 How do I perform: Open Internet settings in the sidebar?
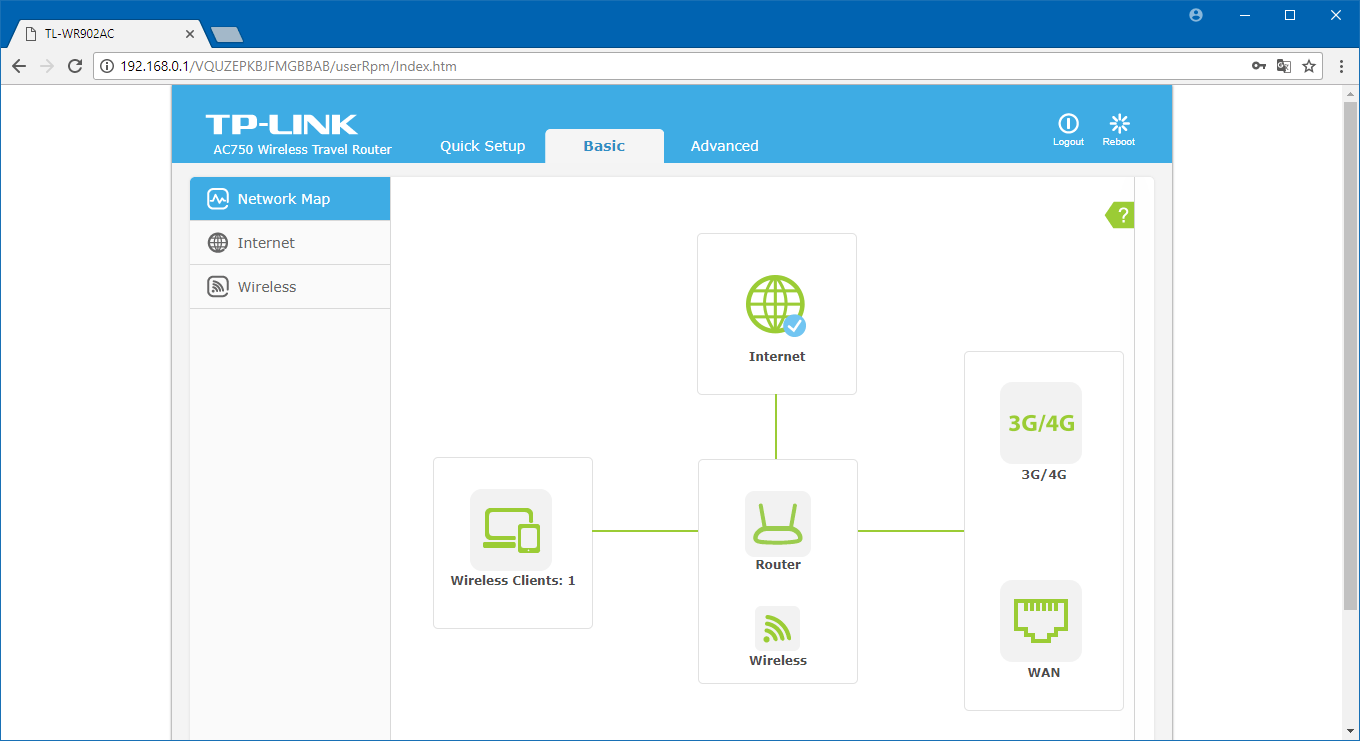(x=290, y=243)
